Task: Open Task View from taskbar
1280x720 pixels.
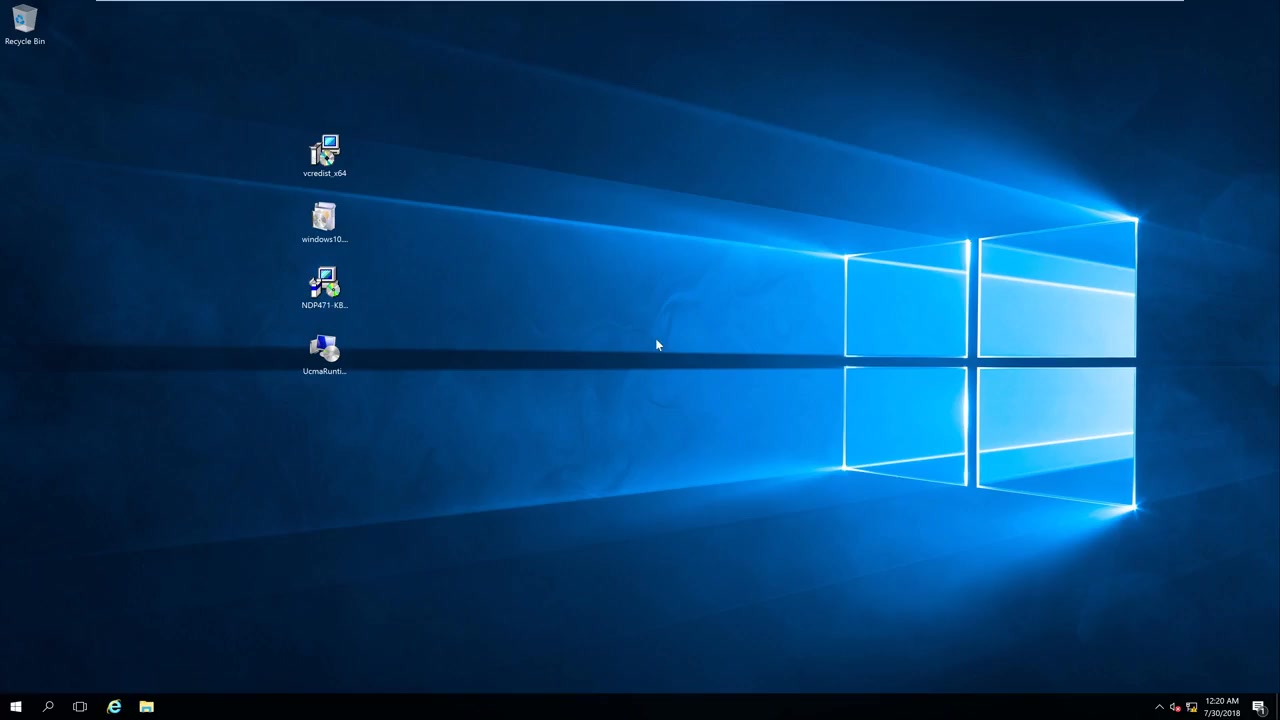Action: (x=80, y=707)
